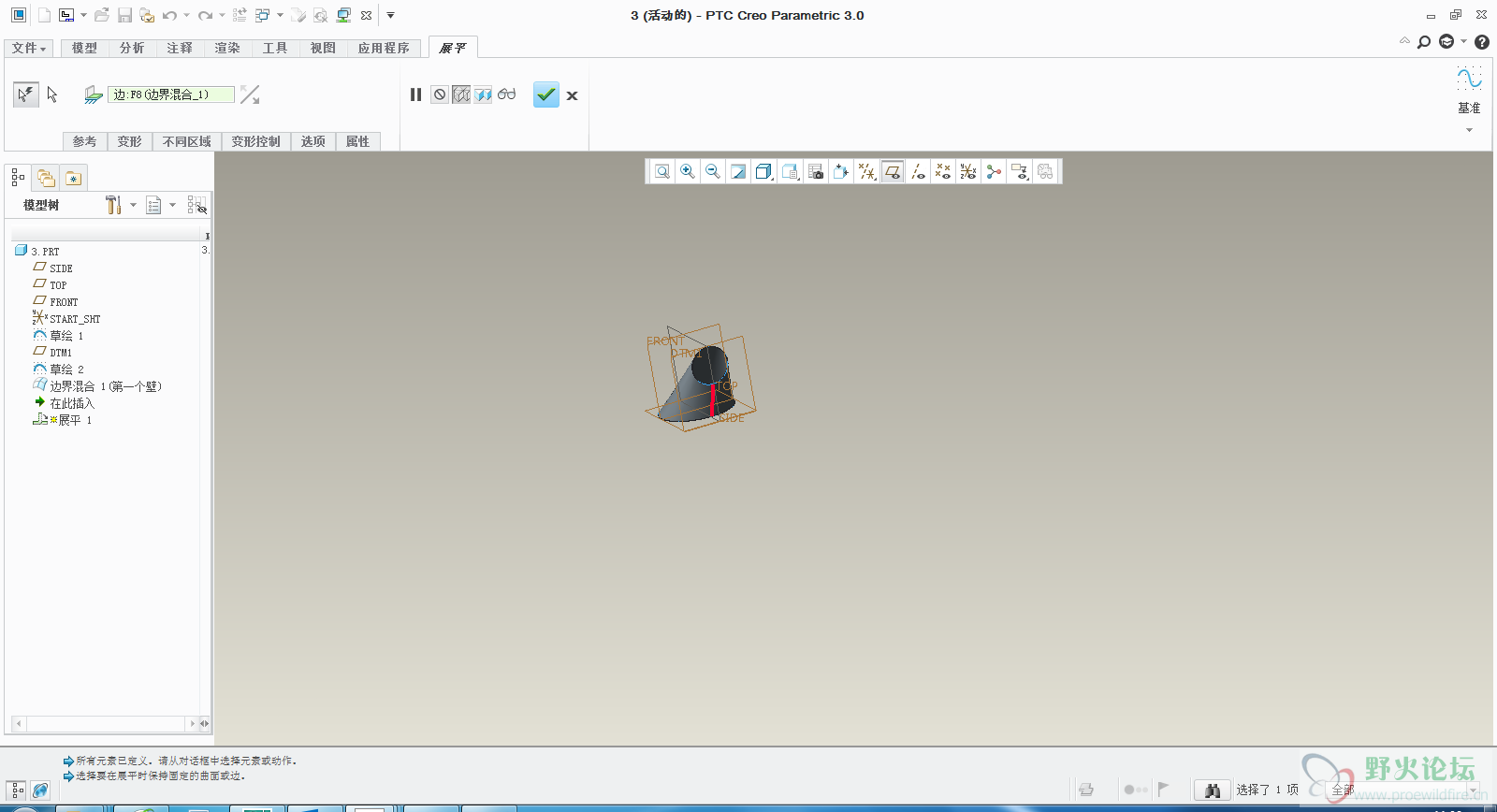The height and width of the screenshot is (812, 1497).
Task: Open the 不同区域 panel tab
Action: [187, 141]
